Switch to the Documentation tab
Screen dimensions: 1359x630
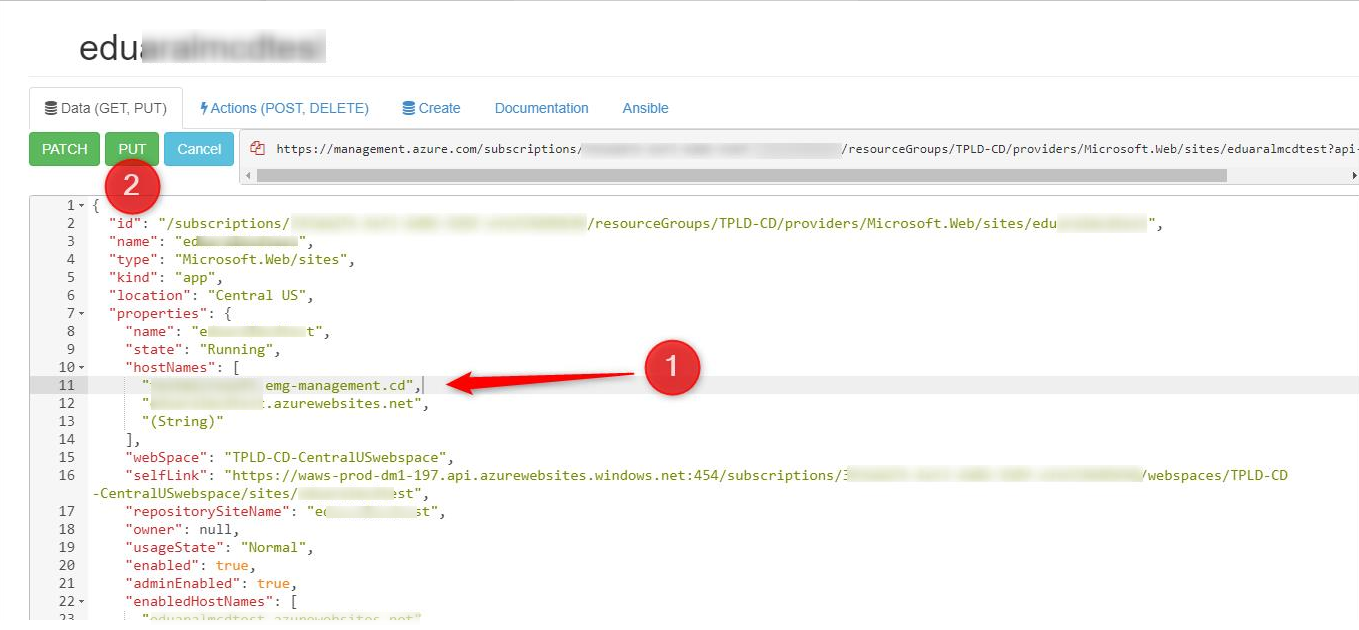pyautogui.click(x=541, y=107)
